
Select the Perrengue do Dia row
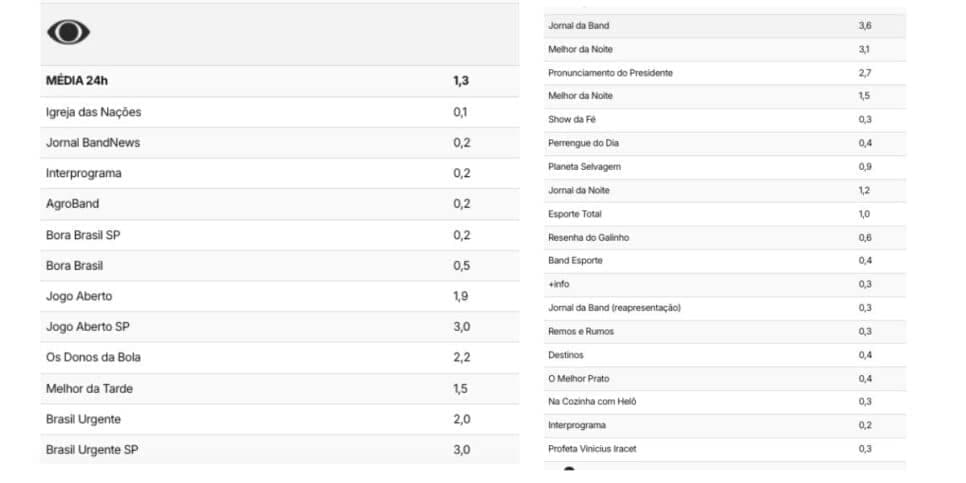click(725, 143)
